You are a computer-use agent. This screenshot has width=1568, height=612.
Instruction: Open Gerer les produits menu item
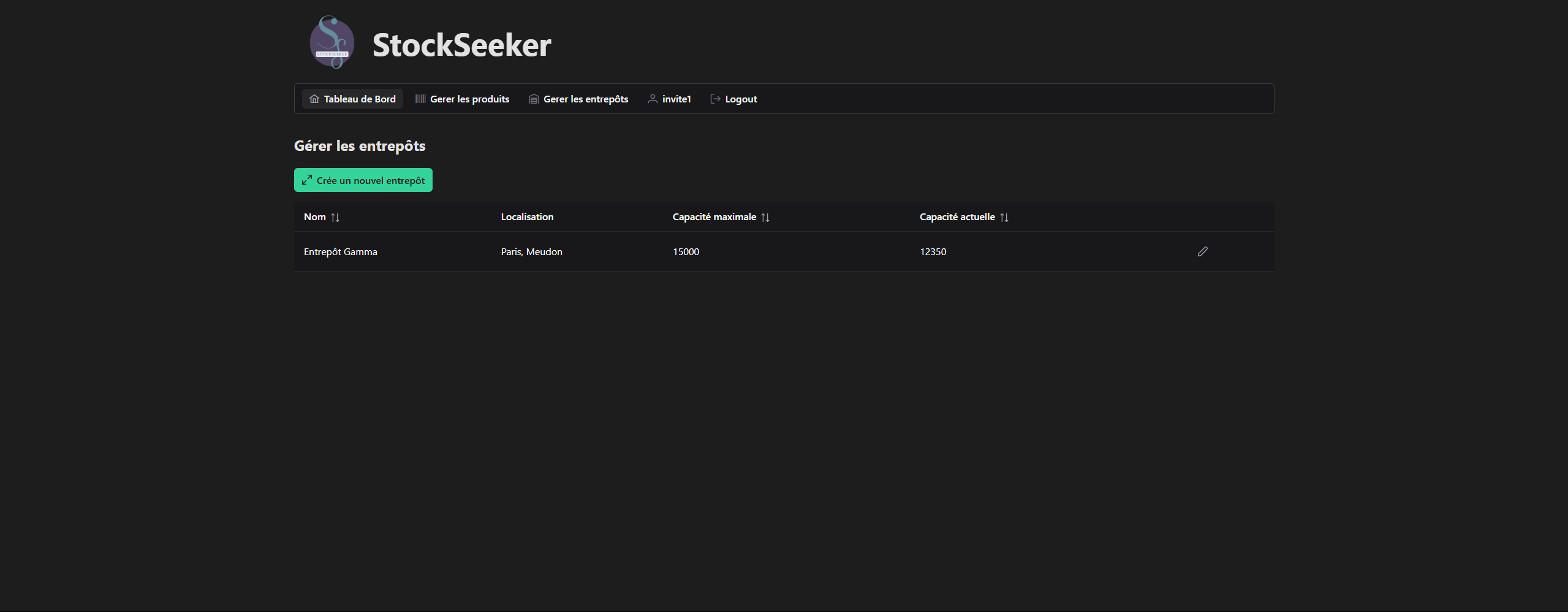click(x=463, y=99)
